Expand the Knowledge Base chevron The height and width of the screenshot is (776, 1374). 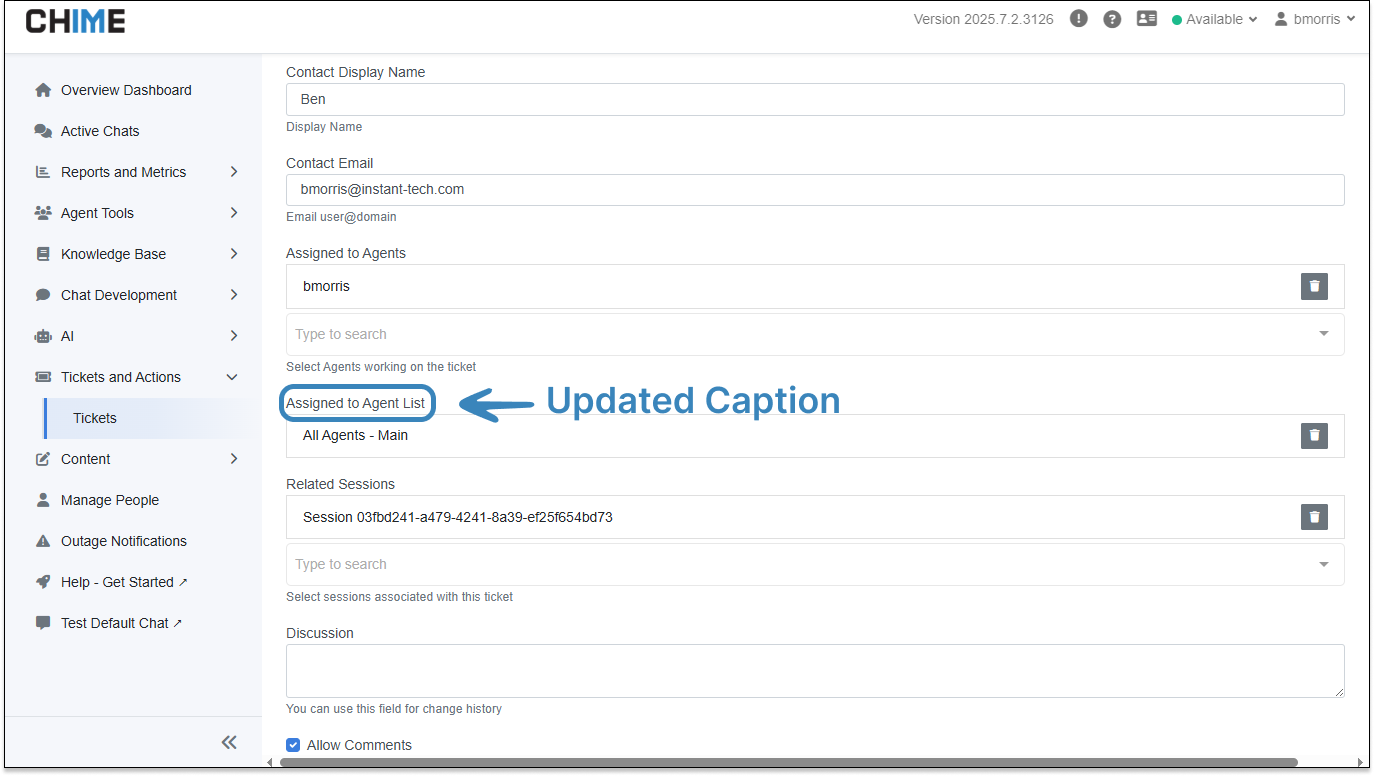234,254
